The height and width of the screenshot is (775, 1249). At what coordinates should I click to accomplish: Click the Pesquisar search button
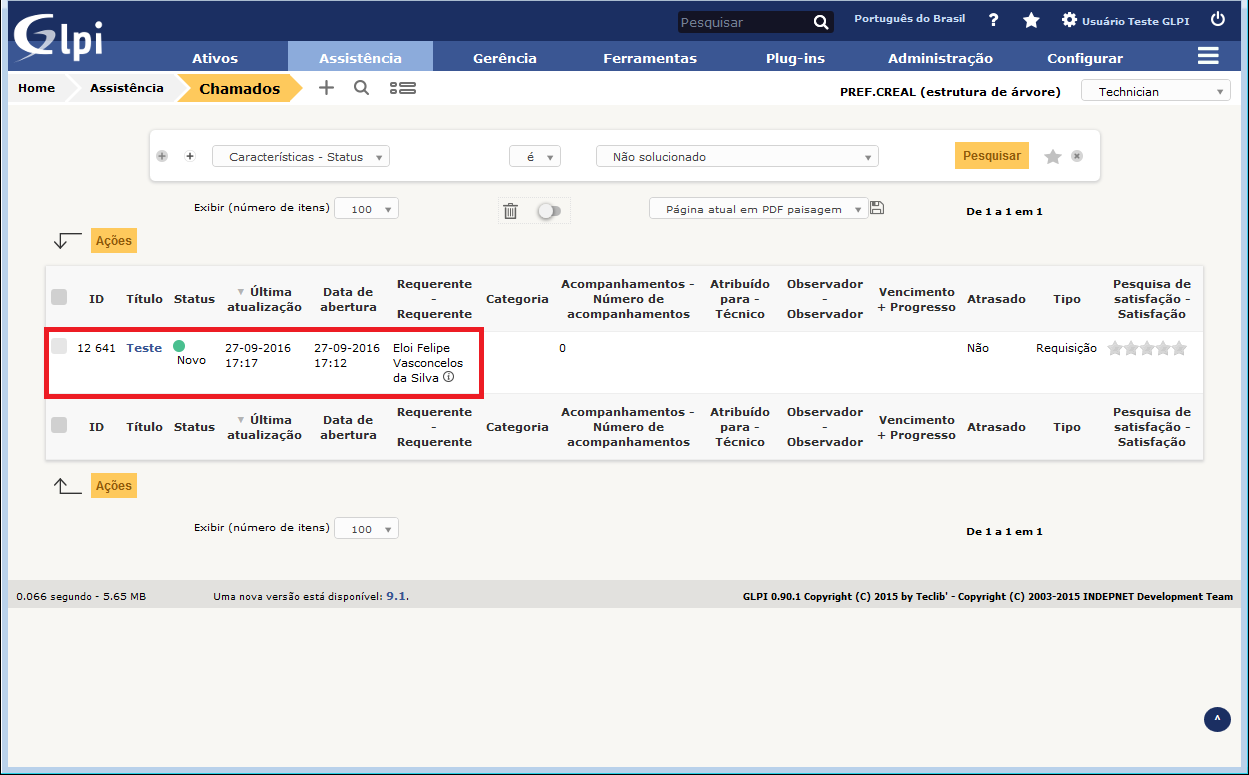click(x=991, y=156)
